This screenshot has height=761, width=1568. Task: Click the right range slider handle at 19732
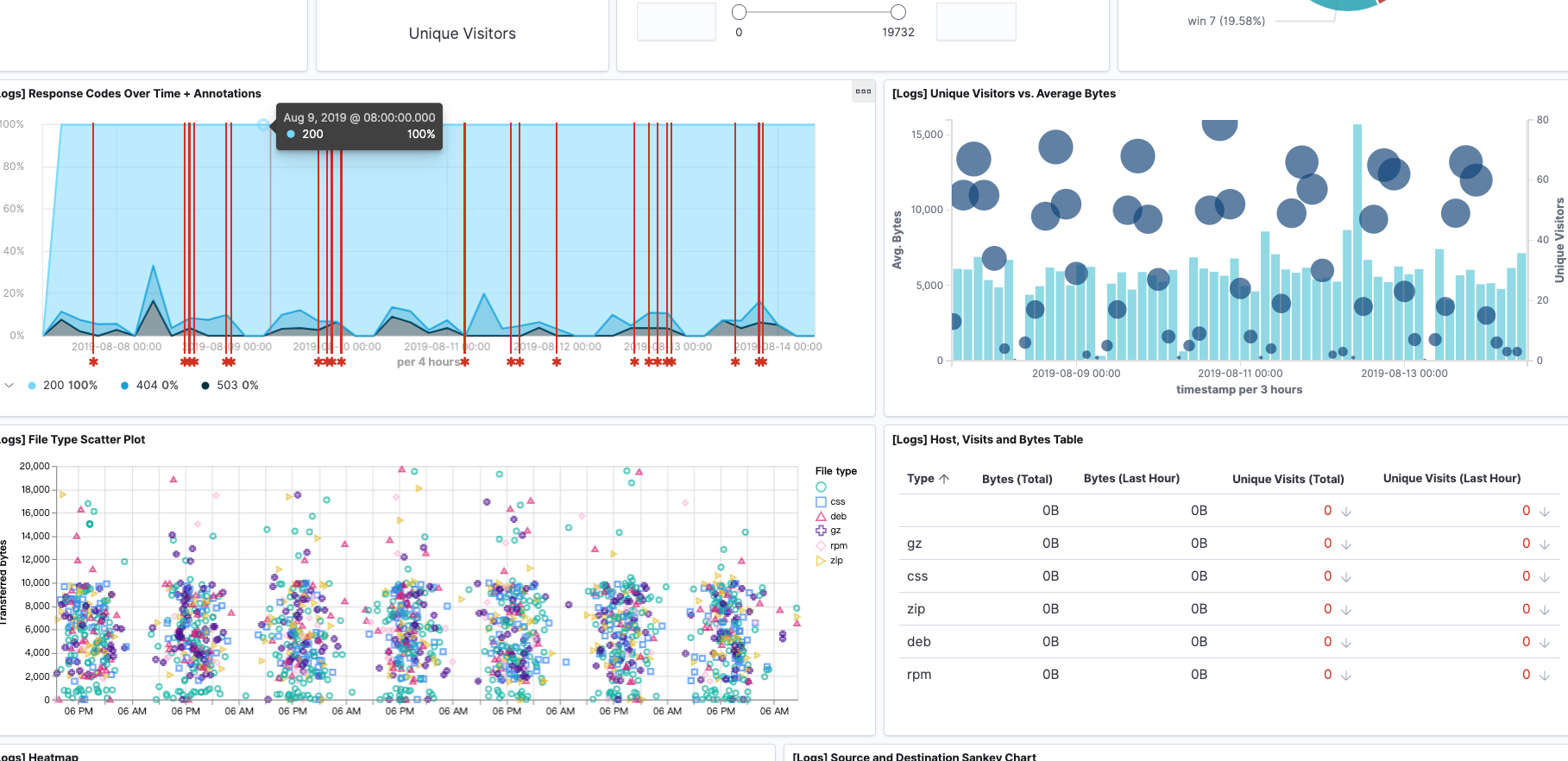point(898,12)
